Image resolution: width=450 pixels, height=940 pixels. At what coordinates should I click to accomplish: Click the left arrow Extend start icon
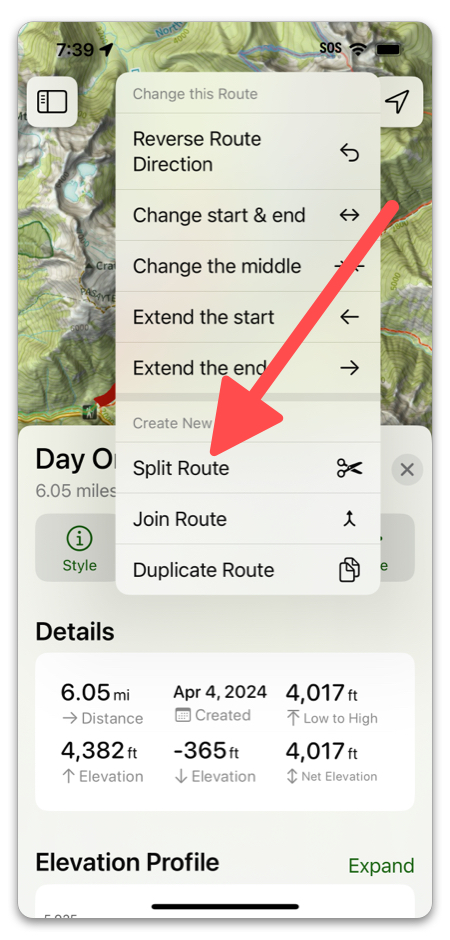pos(349,317)
